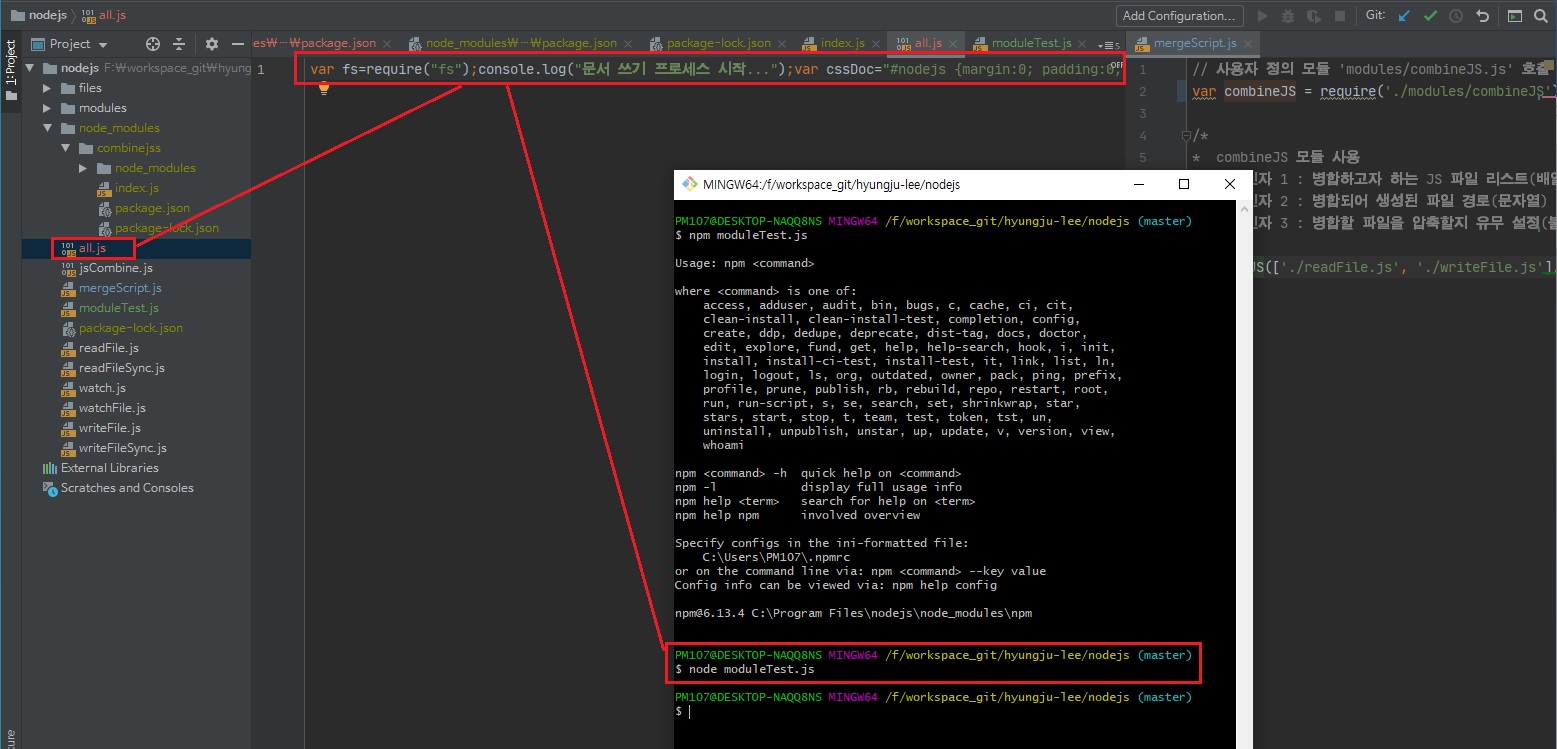Click the Git Commit checkmark icon
The image size is (1557, 749).
point(1431,16)
